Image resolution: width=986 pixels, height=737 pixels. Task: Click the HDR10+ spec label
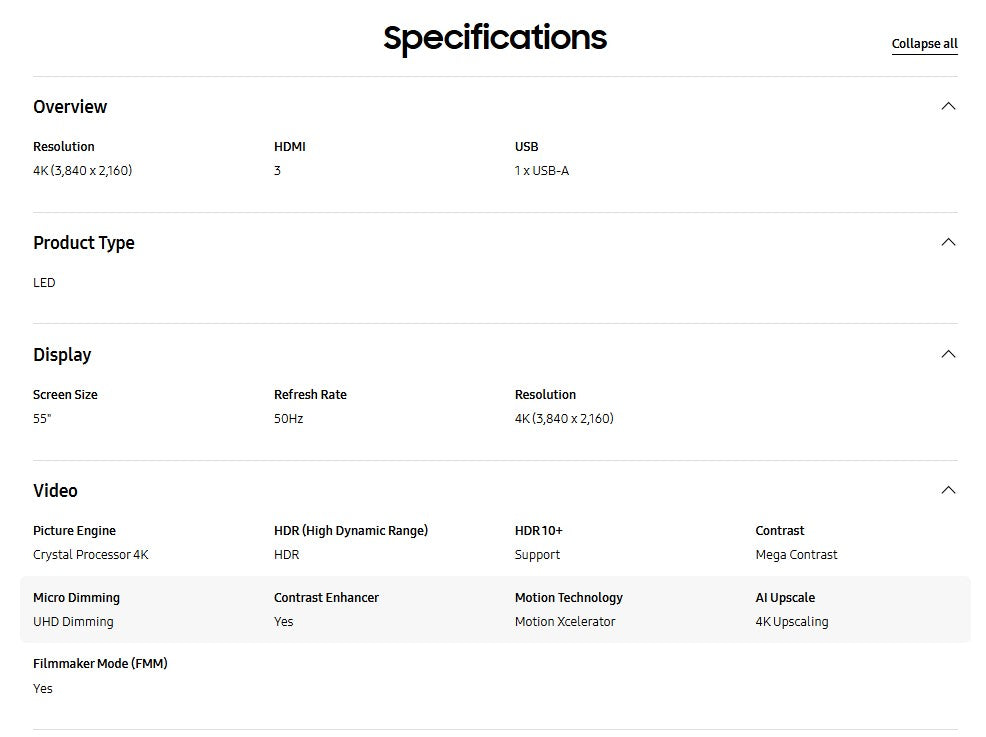(x=539, y=531)
